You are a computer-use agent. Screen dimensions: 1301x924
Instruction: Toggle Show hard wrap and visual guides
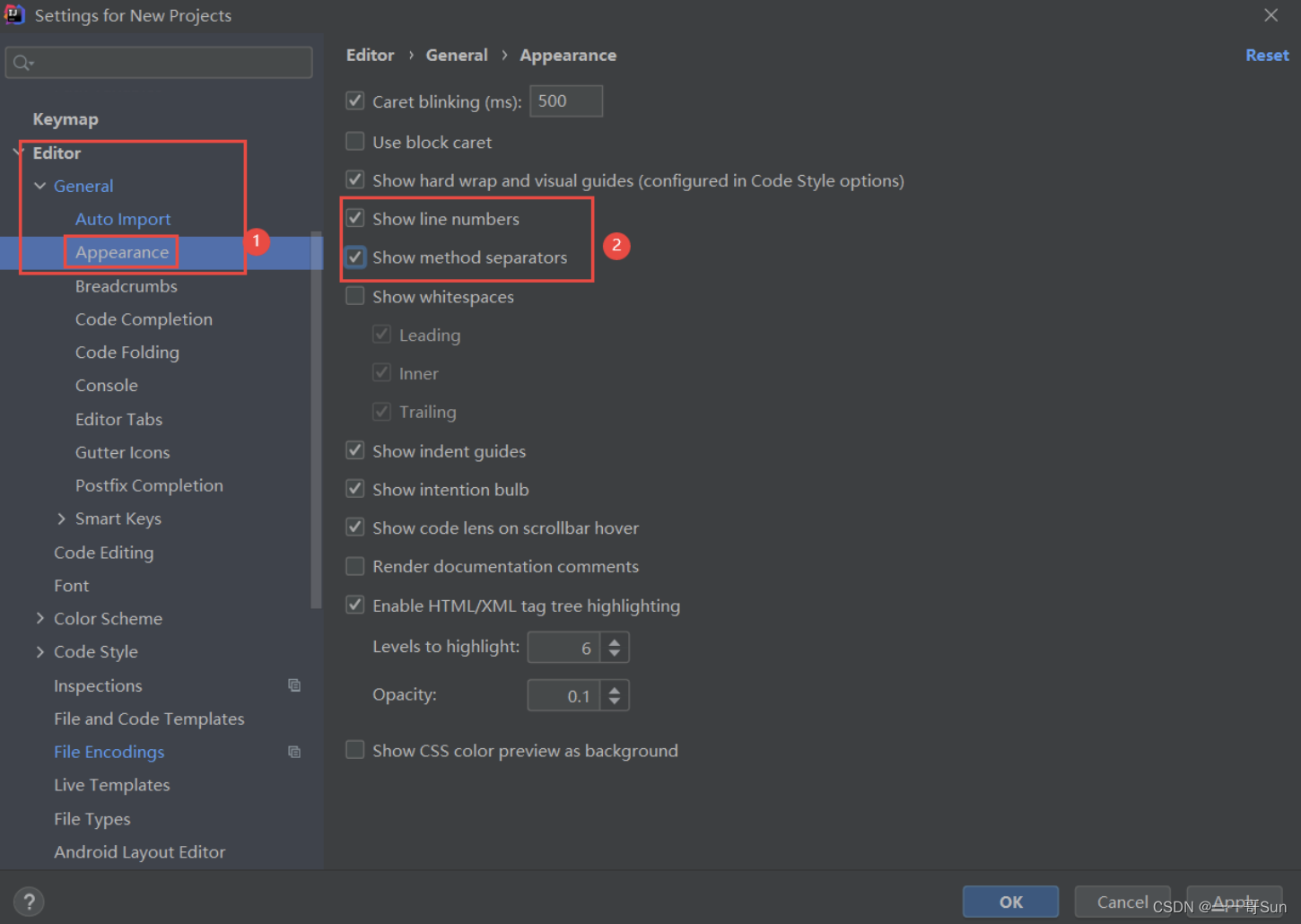[x=355, y=179]
